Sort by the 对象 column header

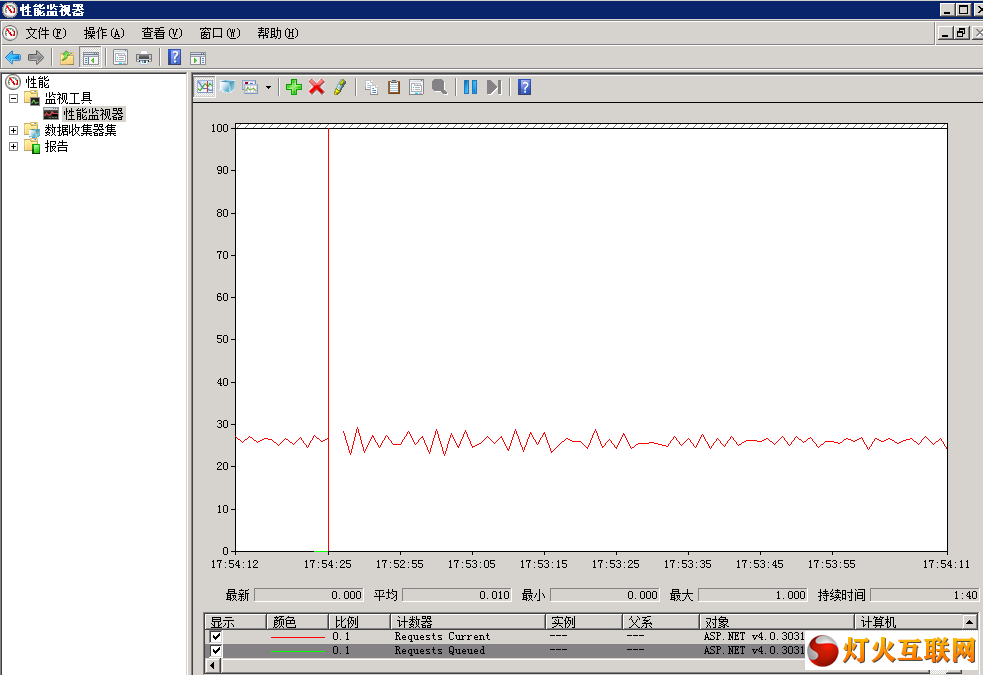[777, 622]
